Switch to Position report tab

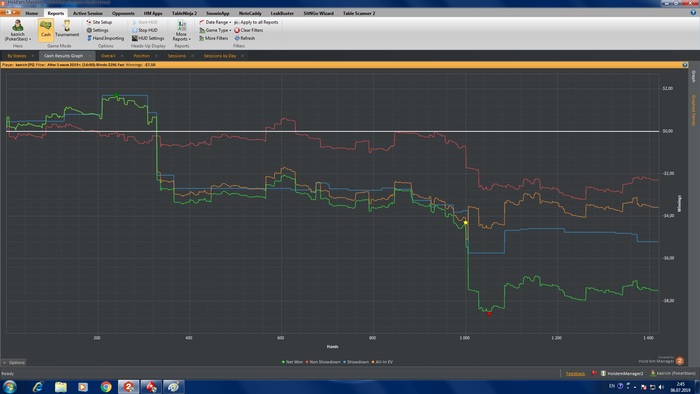coord(142,56)
